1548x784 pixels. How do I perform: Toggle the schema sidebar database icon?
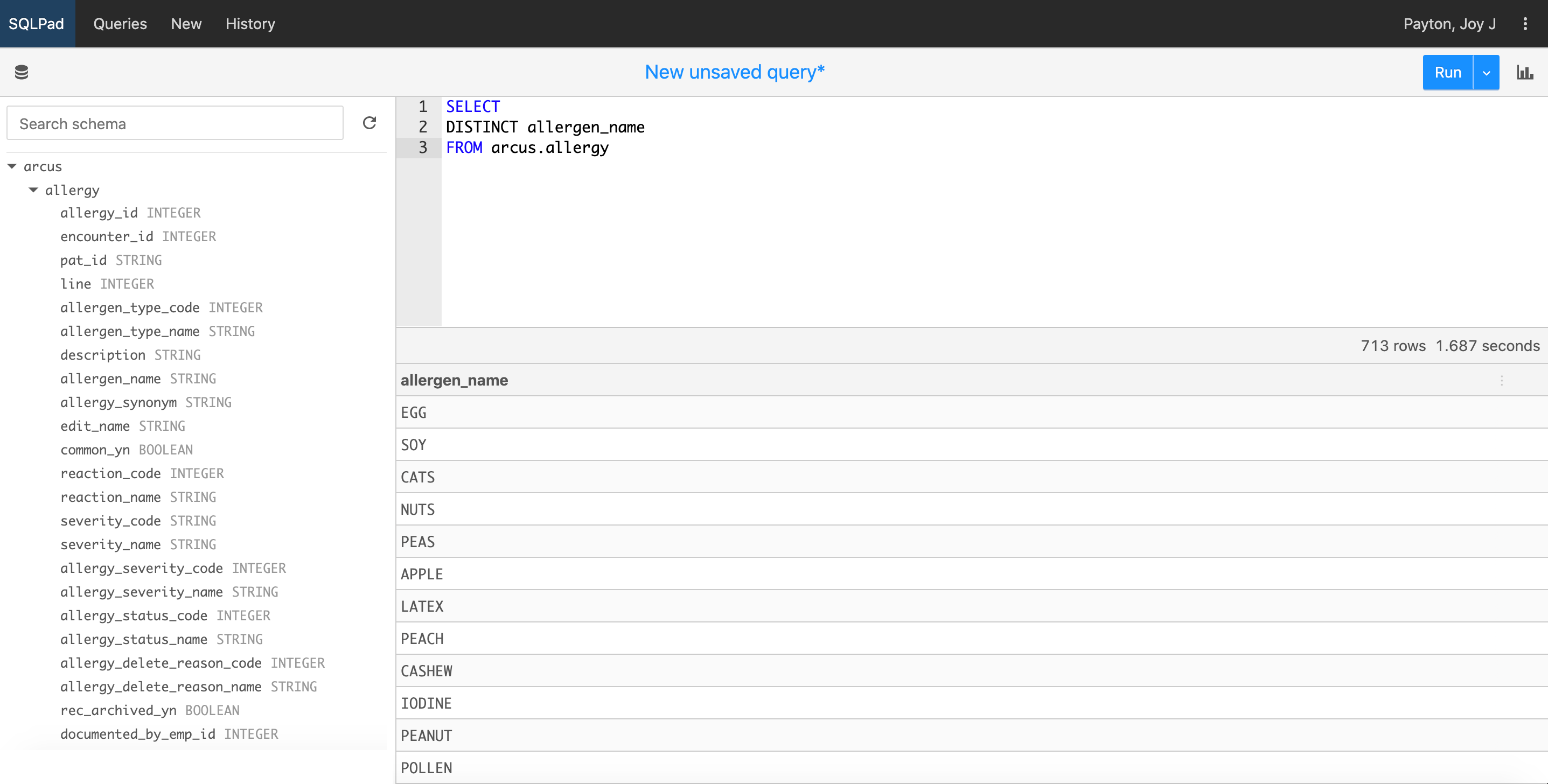tap(22, 72)
